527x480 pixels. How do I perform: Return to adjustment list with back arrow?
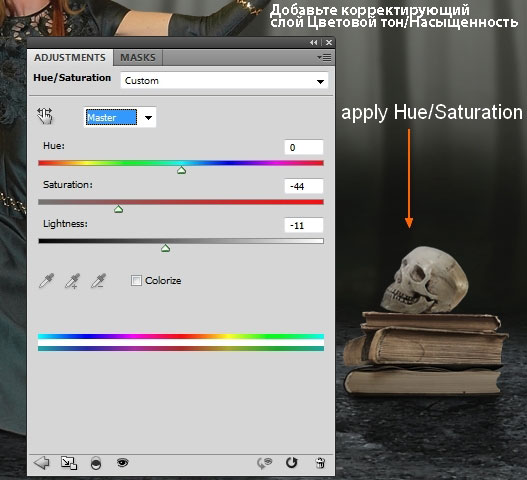click(42, 463)
